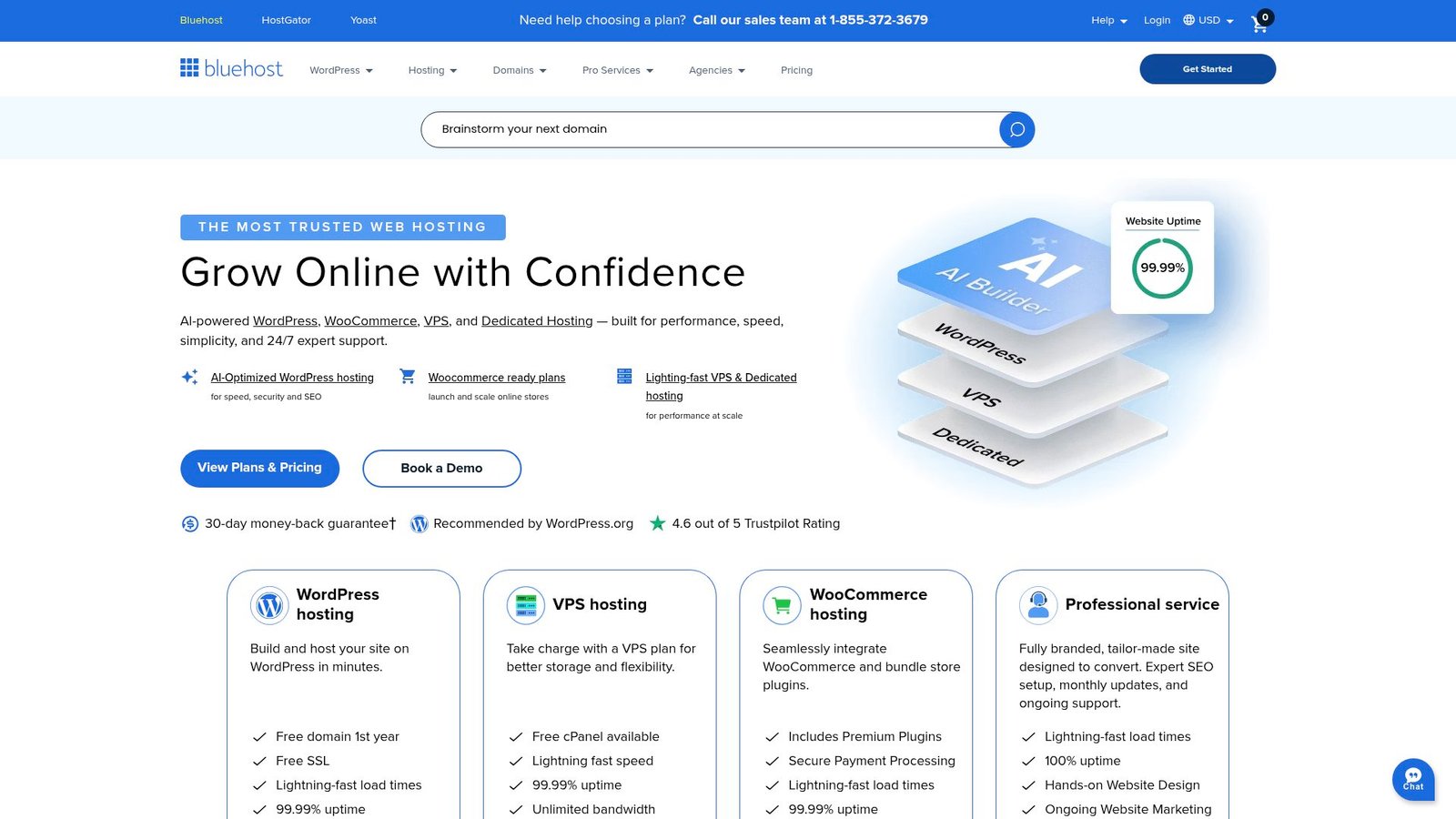Click the WooCommerce hosting green cart icon

pyautogui.click(x=781, y=604)
